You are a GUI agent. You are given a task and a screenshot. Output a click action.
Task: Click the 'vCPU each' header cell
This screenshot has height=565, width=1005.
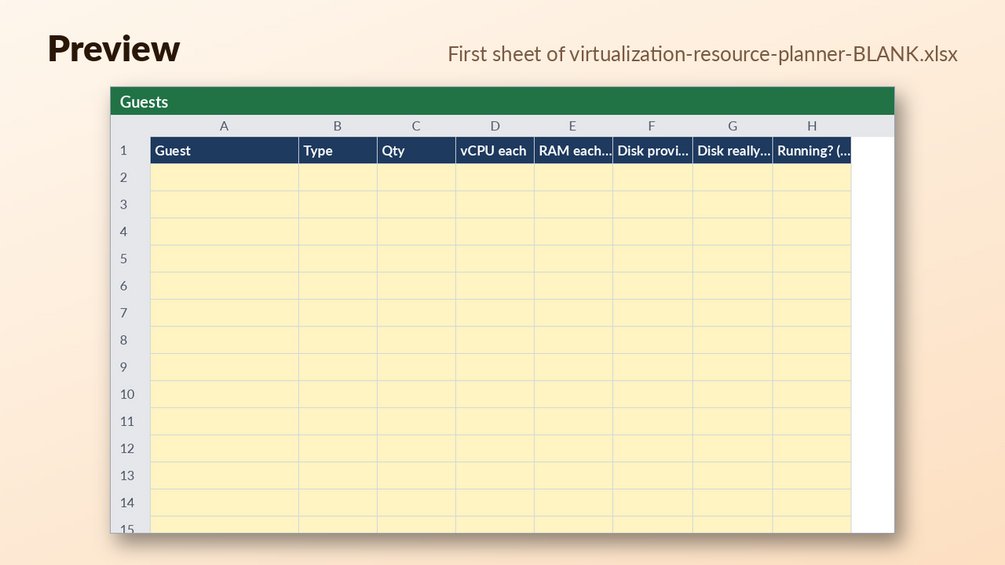pyautogui.click(x=495, y=151)
